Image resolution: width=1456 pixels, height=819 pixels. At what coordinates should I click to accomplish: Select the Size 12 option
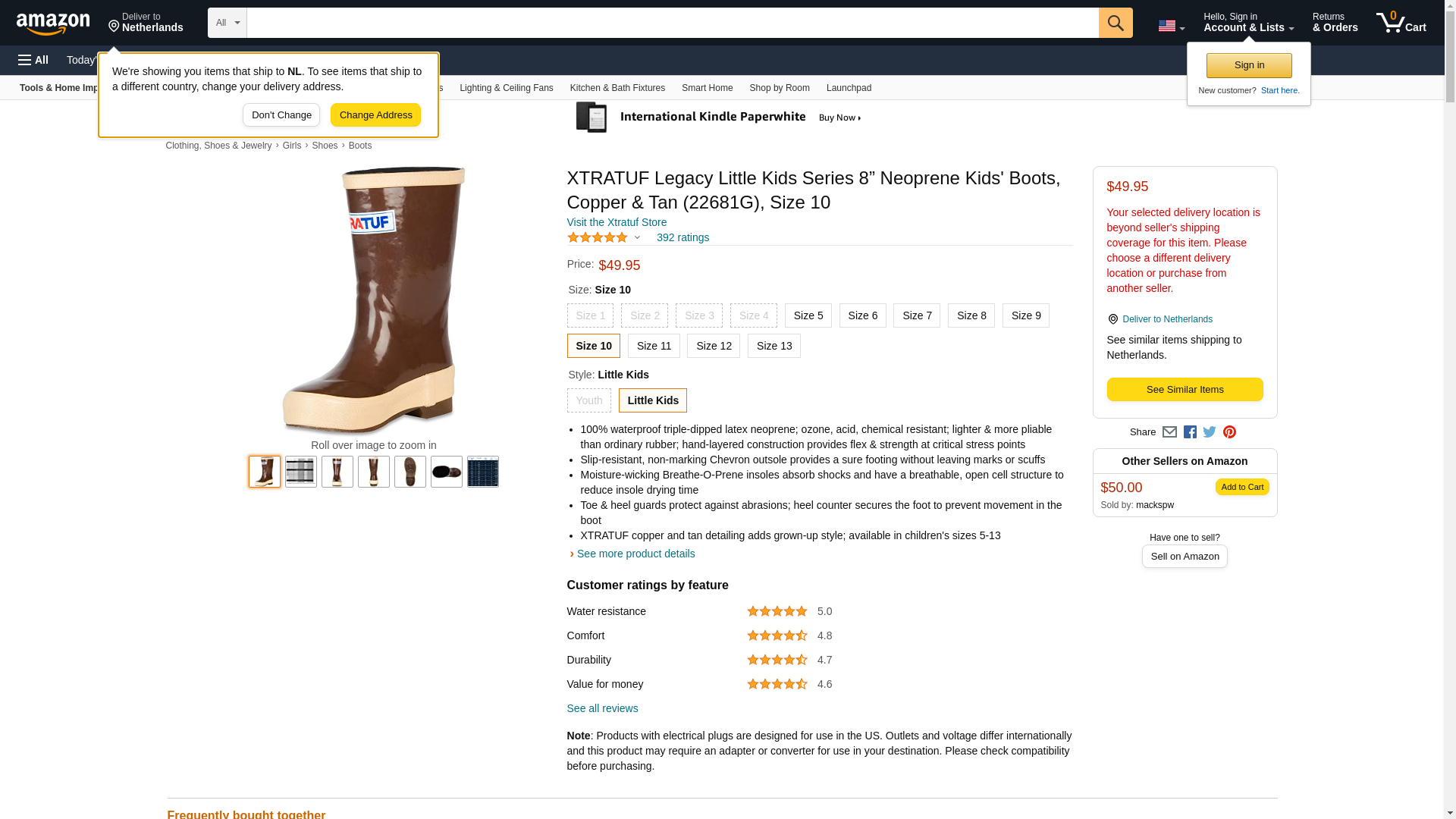(713, 346)
